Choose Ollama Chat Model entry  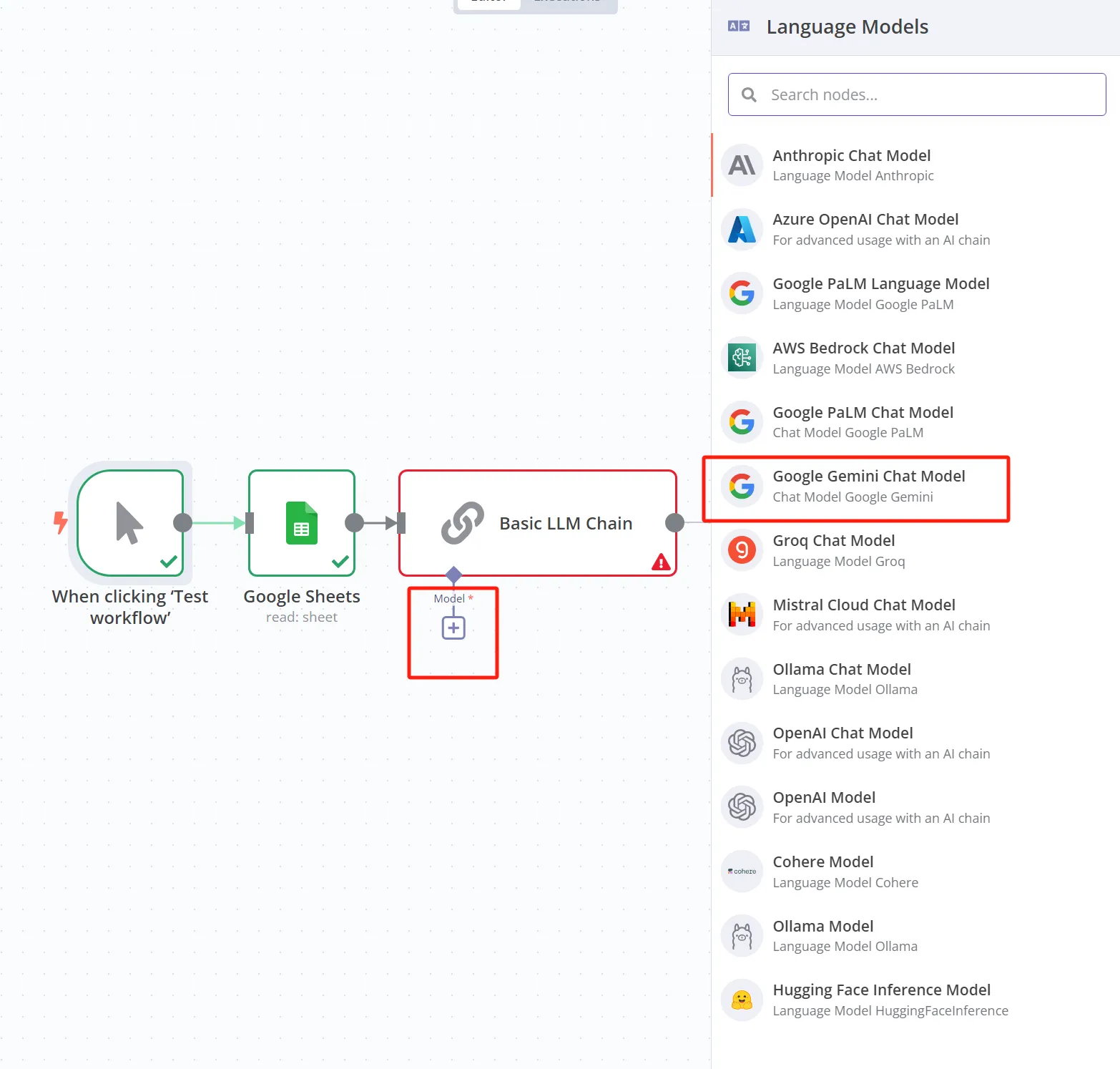915,679
